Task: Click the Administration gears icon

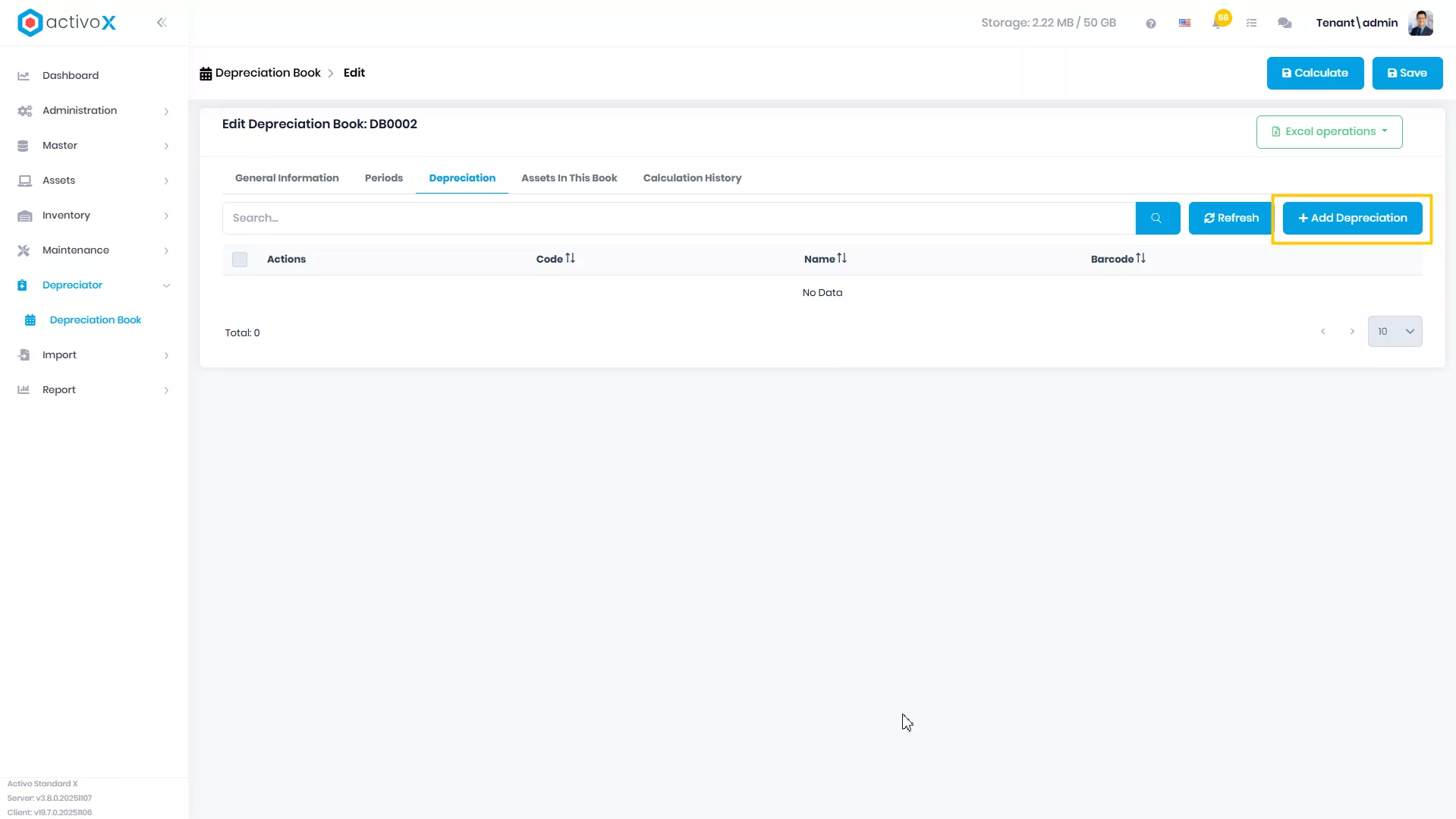Action: click(24, 111)
